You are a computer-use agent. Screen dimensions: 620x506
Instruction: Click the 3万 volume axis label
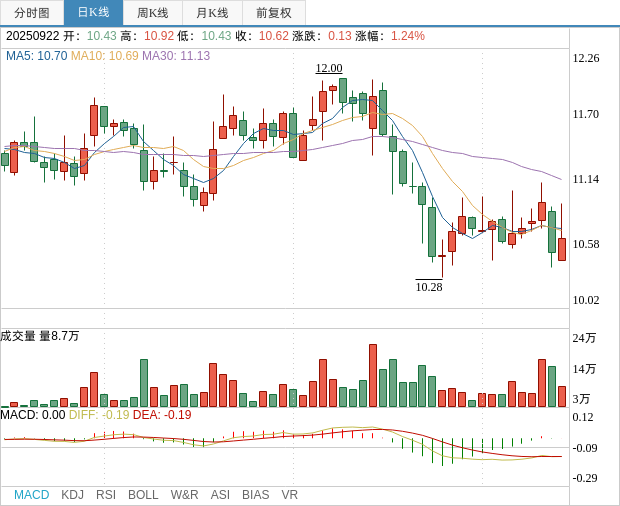pos(581,399)
